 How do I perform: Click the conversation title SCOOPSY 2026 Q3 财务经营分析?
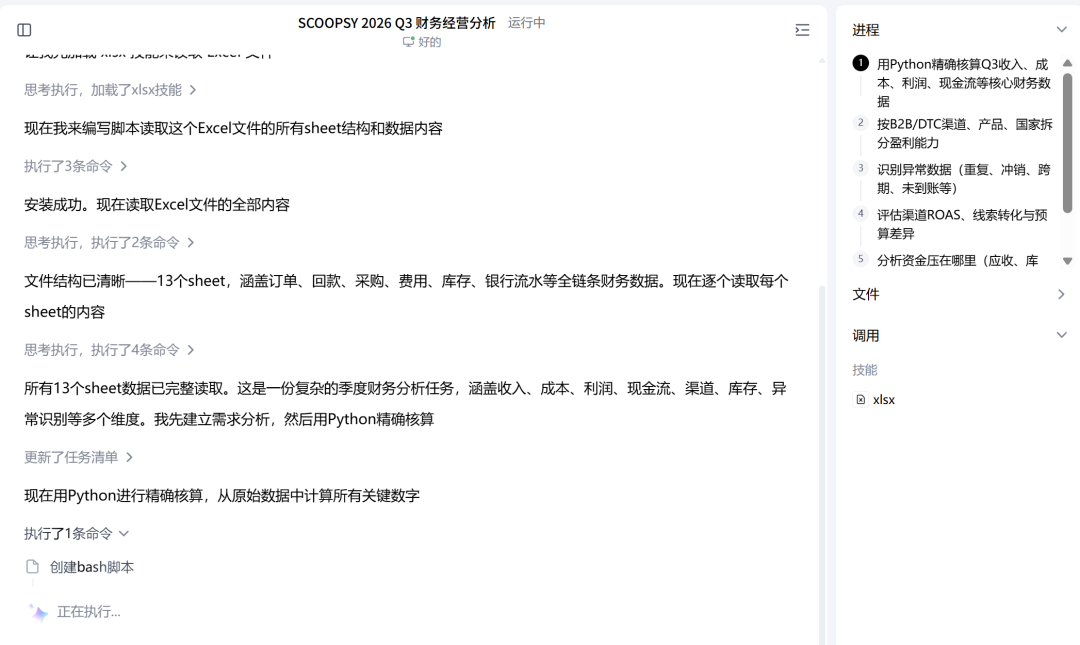coord(397,23)
